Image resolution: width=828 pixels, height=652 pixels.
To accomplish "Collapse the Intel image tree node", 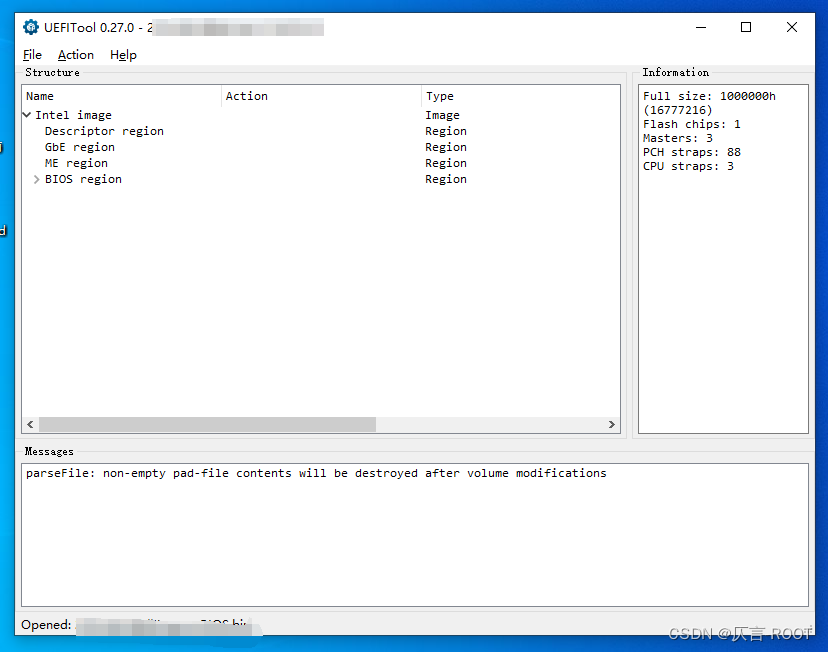I will point(26,115).
